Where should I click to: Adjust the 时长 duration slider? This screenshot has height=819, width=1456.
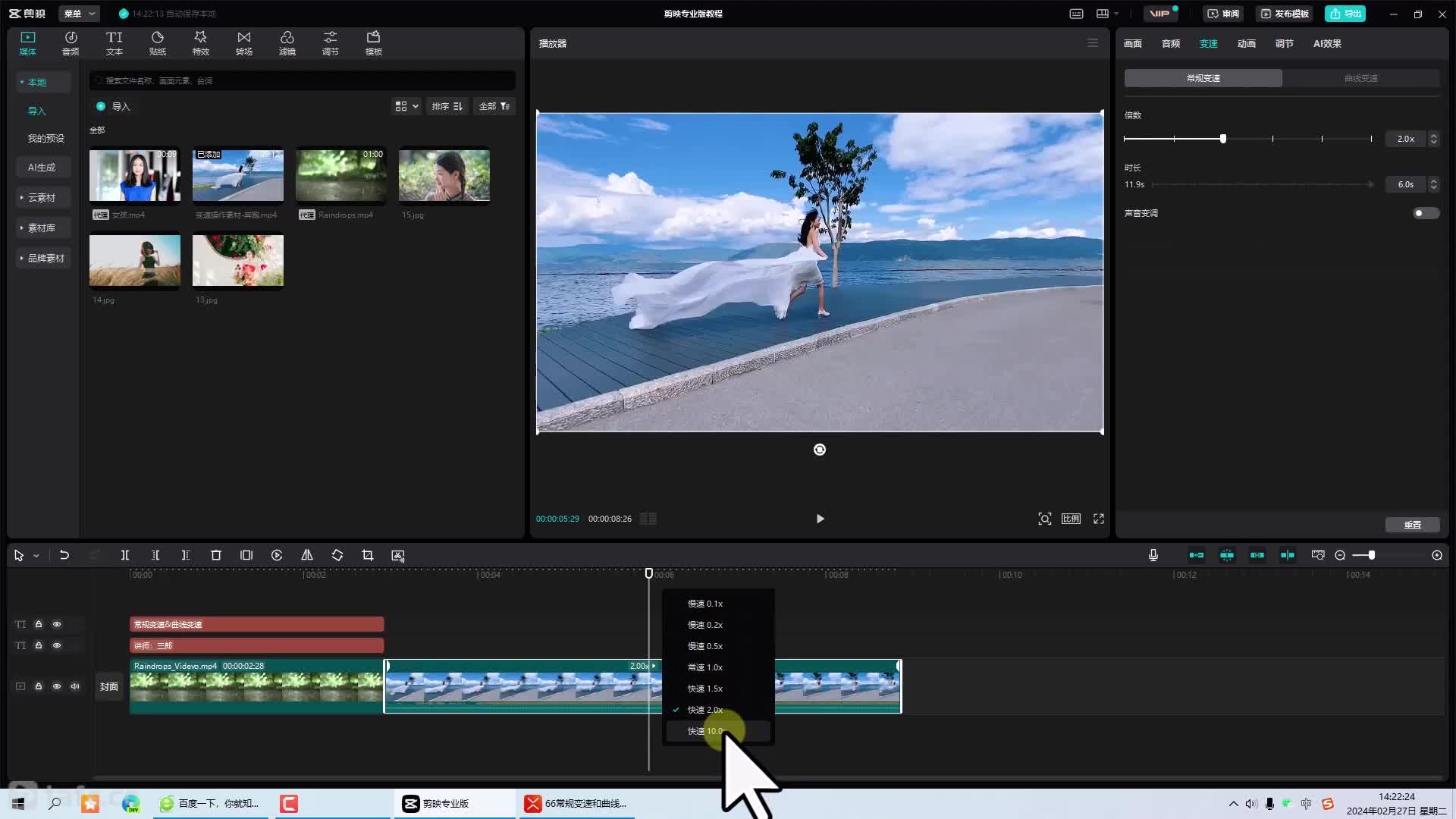(x=1263, y=184)
